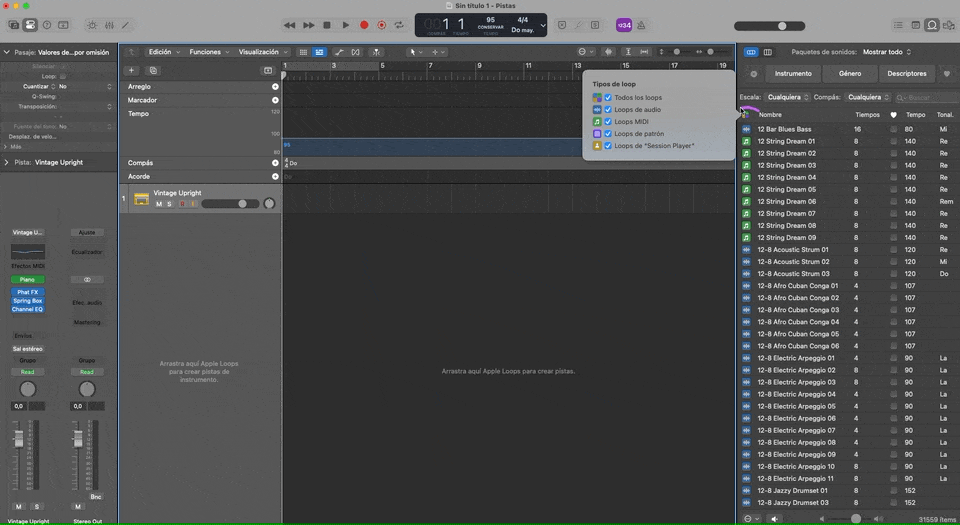Click the Bnc bounce button
This screenshot has height=525, width=960.
pyautogui.click(x=96, y=497)
